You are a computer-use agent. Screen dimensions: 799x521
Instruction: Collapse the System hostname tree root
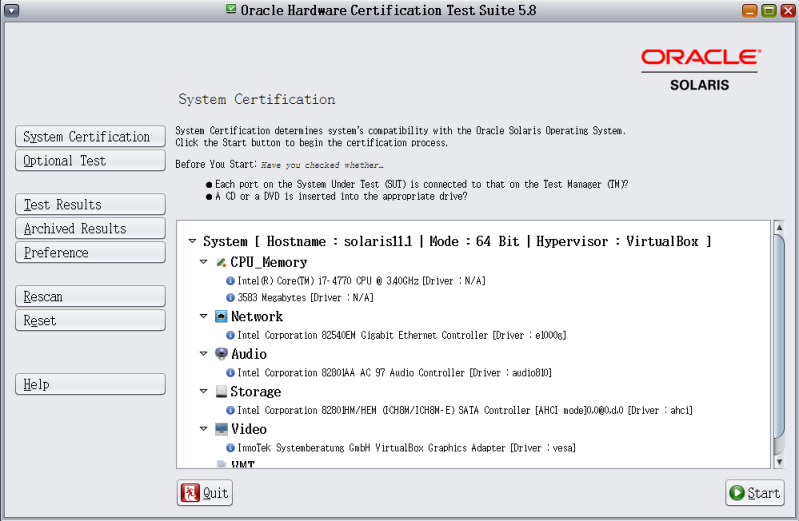[x=192, y=241]
